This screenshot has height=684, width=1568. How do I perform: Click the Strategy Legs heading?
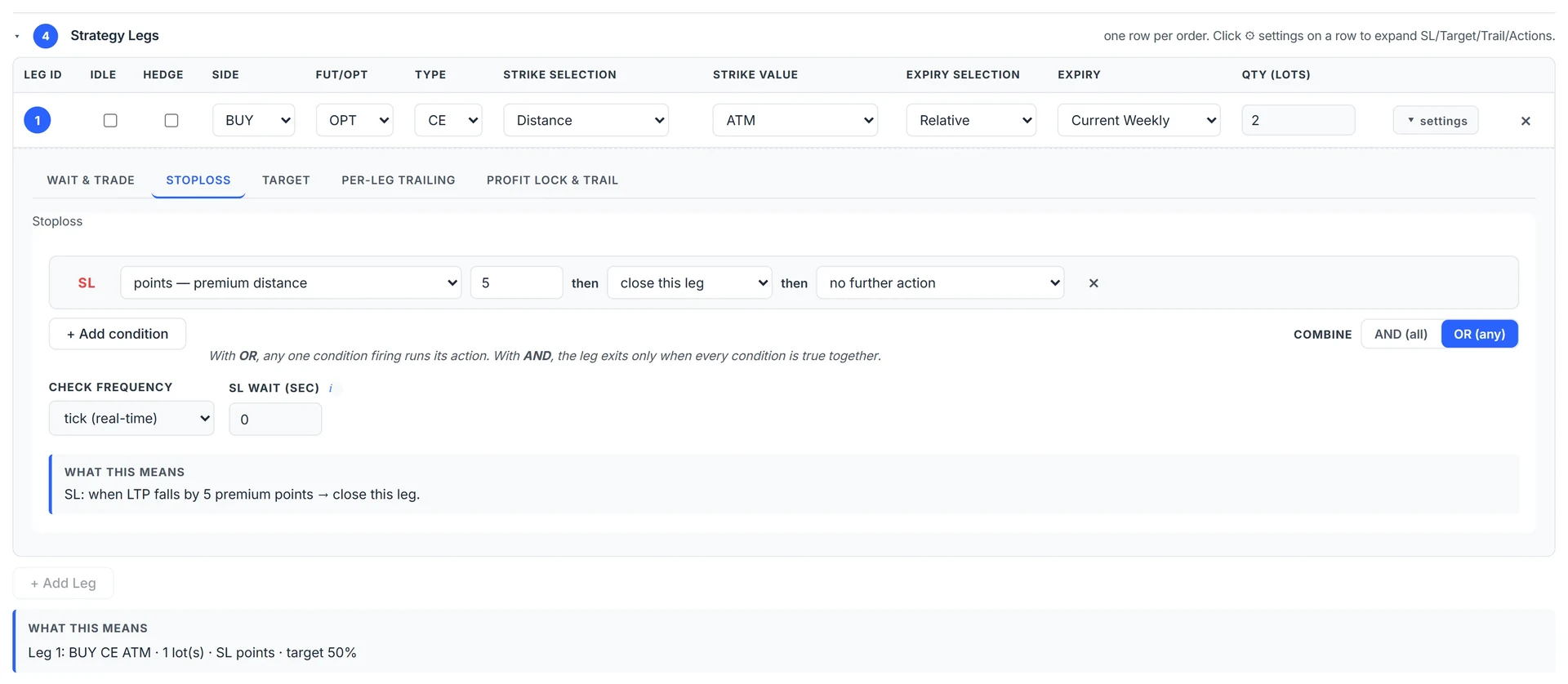point(114,36)
